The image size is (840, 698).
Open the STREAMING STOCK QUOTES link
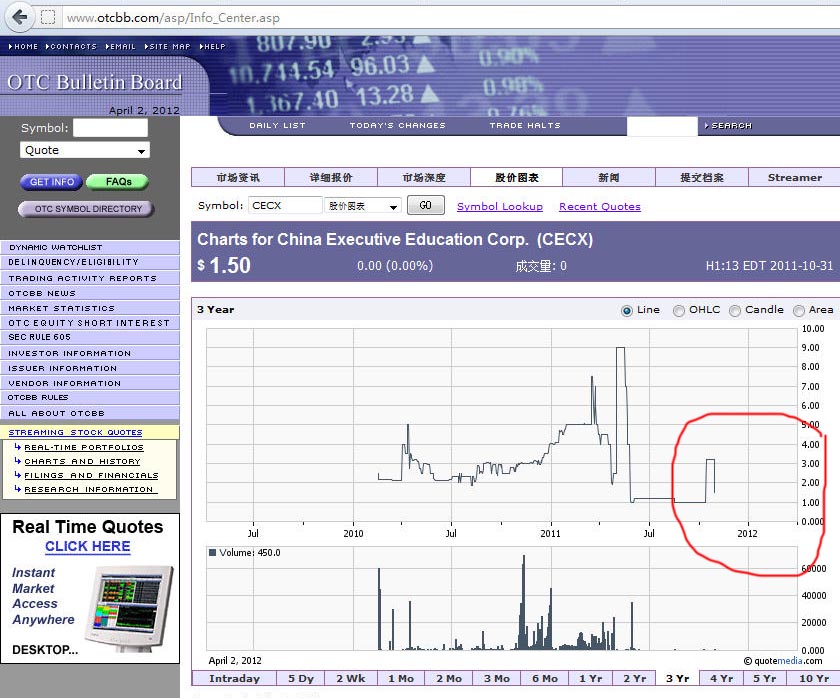coord(76,432)
